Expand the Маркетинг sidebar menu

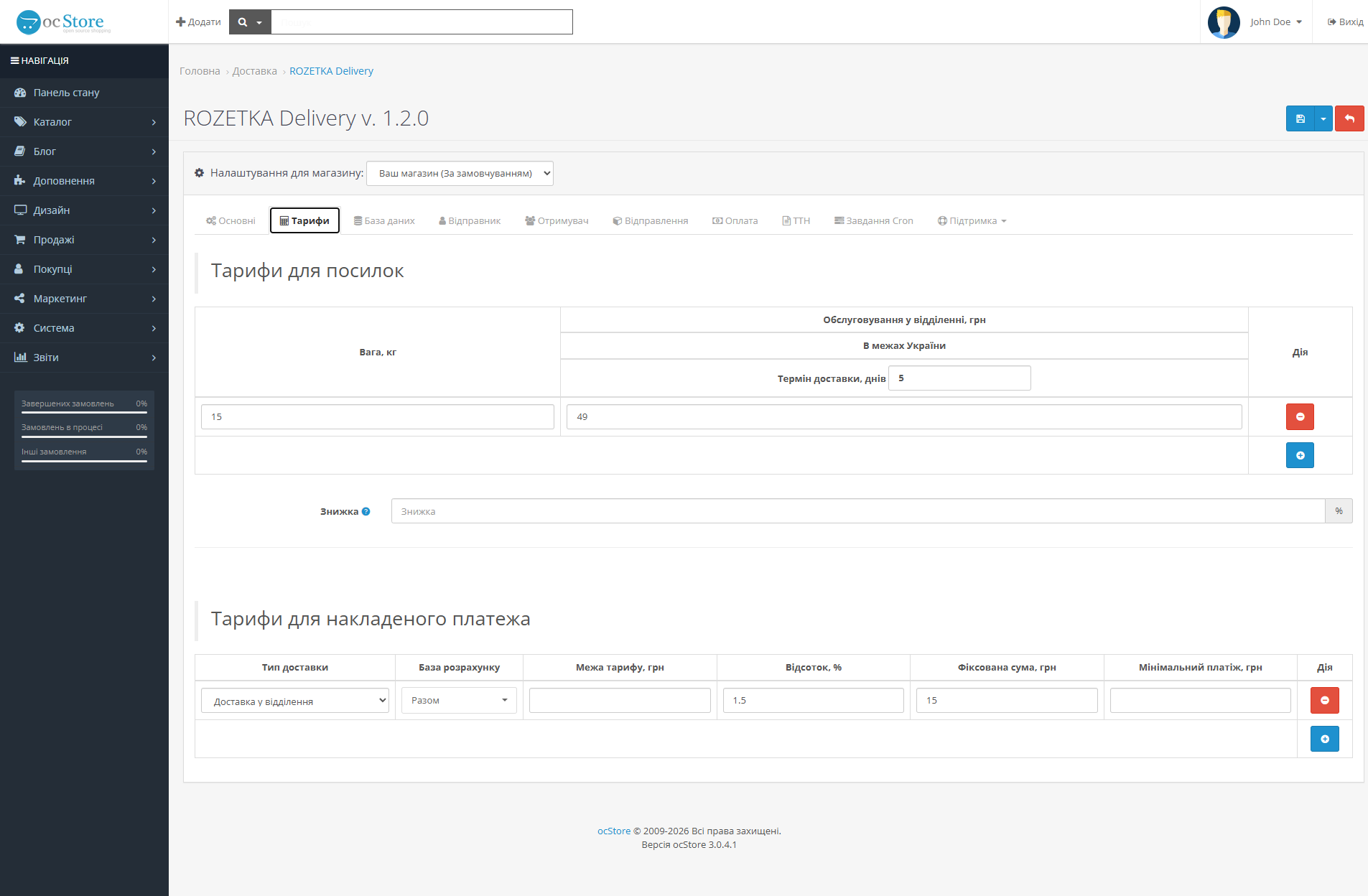(x=84, y=299)
